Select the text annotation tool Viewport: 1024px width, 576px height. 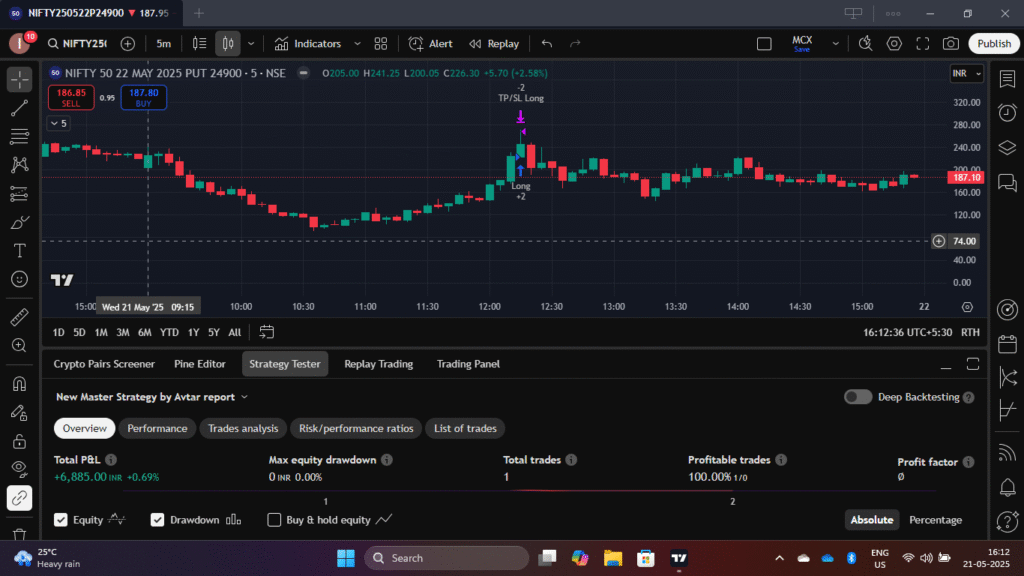[20, 251]
